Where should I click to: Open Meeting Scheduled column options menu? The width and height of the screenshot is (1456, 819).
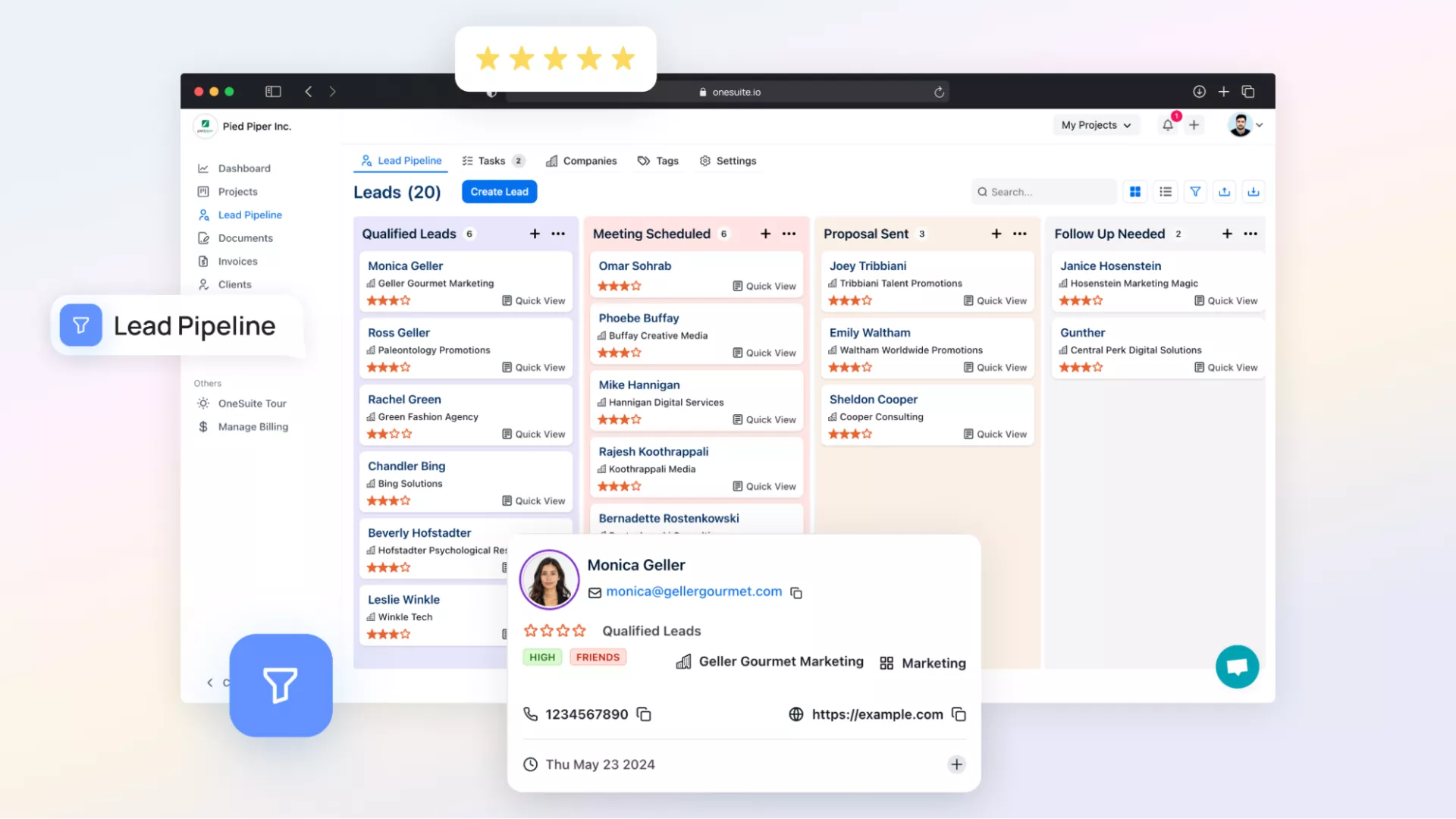coord(789,234)
